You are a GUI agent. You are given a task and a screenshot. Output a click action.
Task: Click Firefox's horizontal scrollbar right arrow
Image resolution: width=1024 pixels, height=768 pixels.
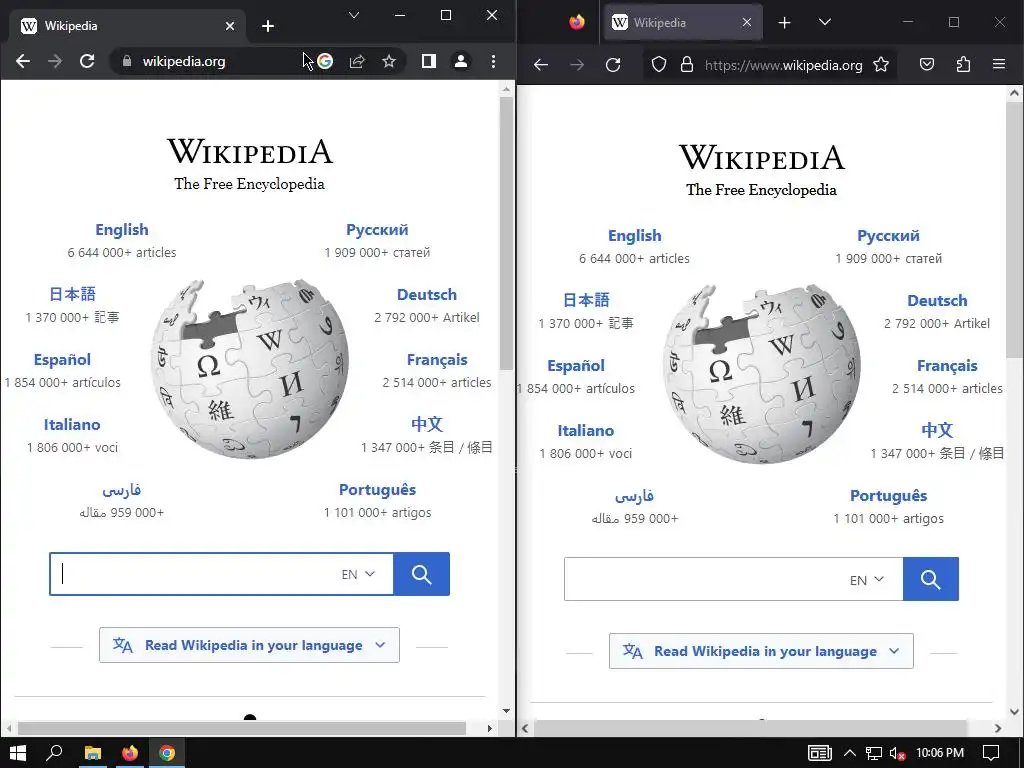pyautogui.click(x=998, y=728)
